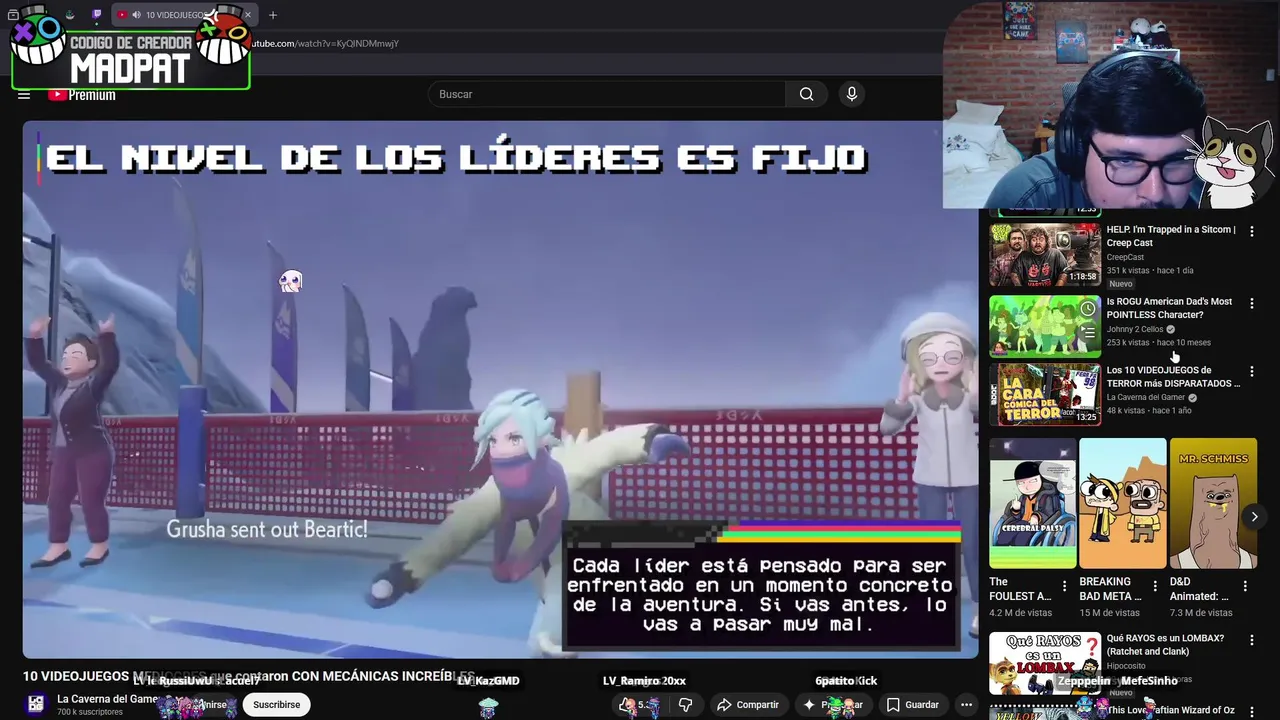This screenshot has height=720, width=1280.
Task: Open more actions three-dot menu under video
Action: coord(966,705)
